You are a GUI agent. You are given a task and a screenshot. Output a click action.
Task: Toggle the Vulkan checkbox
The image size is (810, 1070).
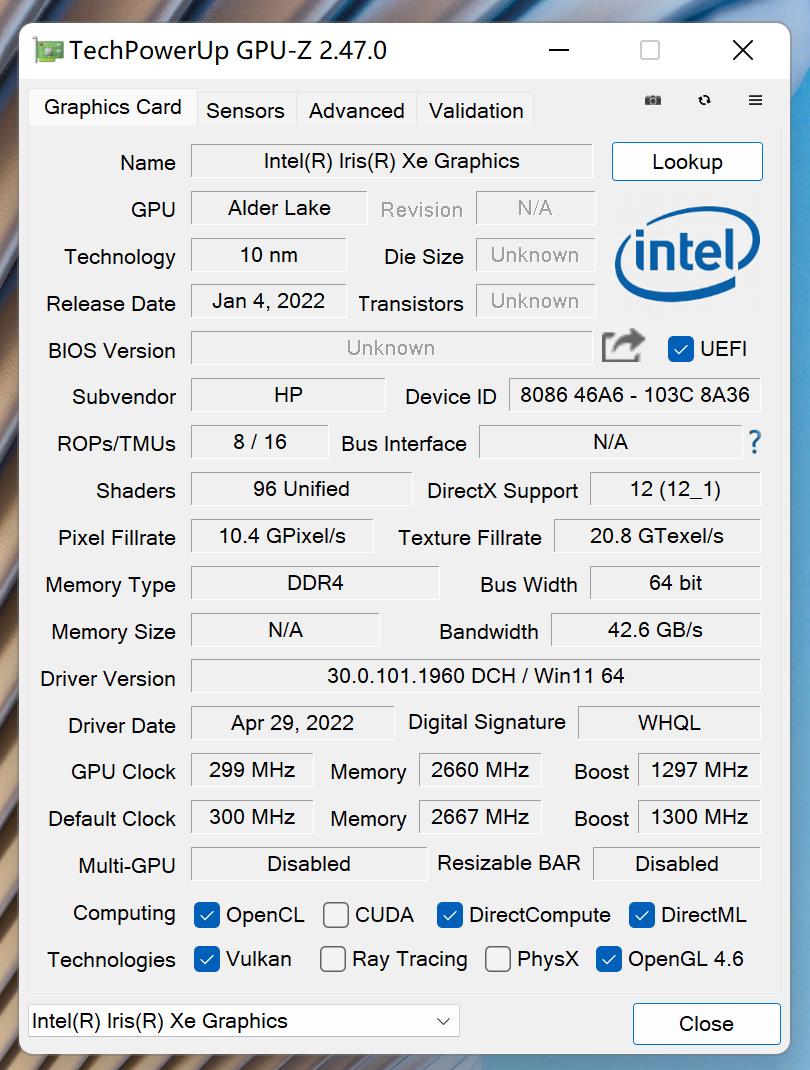(x=207, y=959)
